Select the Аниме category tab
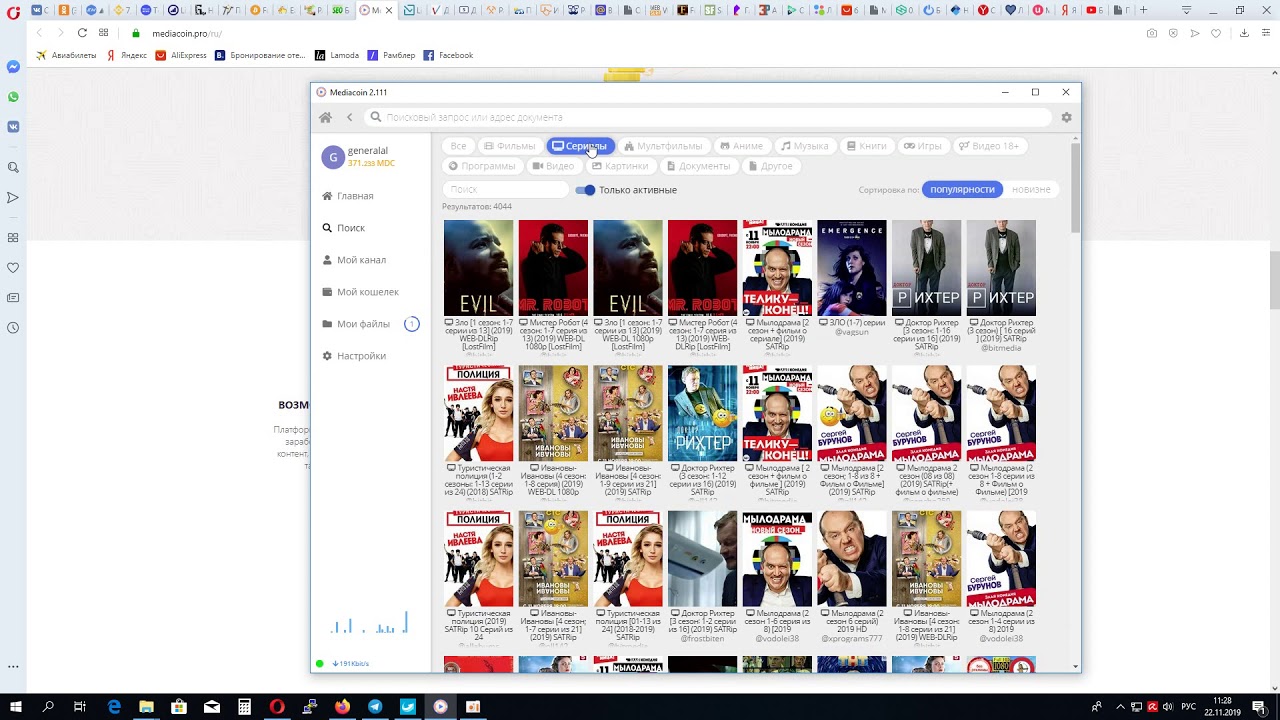The height and width of the screenshot is (720, 1280). (741, 146)
